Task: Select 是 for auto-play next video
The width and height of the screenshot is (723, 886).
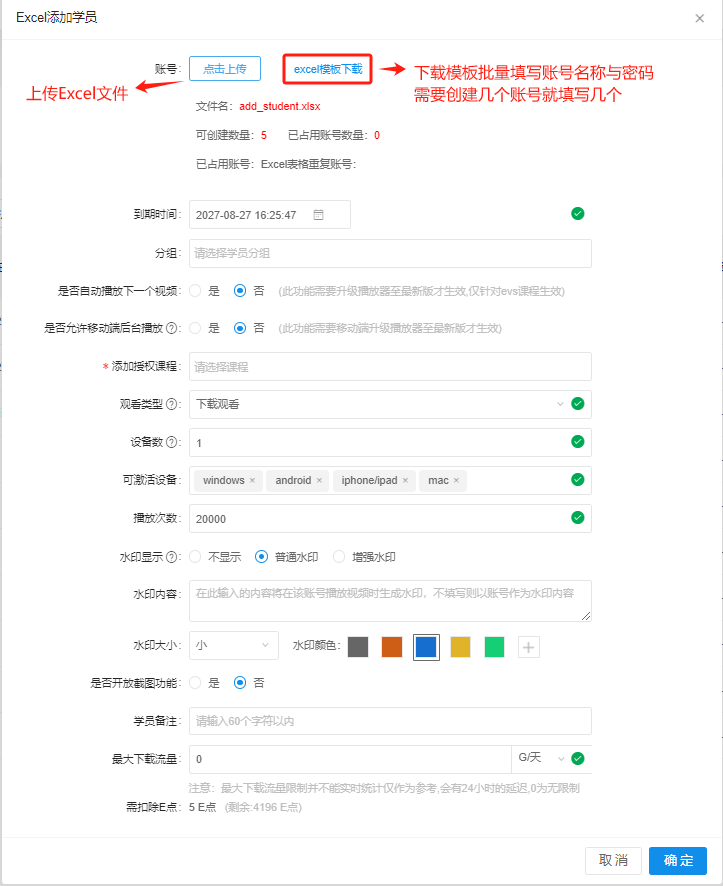Action: [x=196, y=291]
